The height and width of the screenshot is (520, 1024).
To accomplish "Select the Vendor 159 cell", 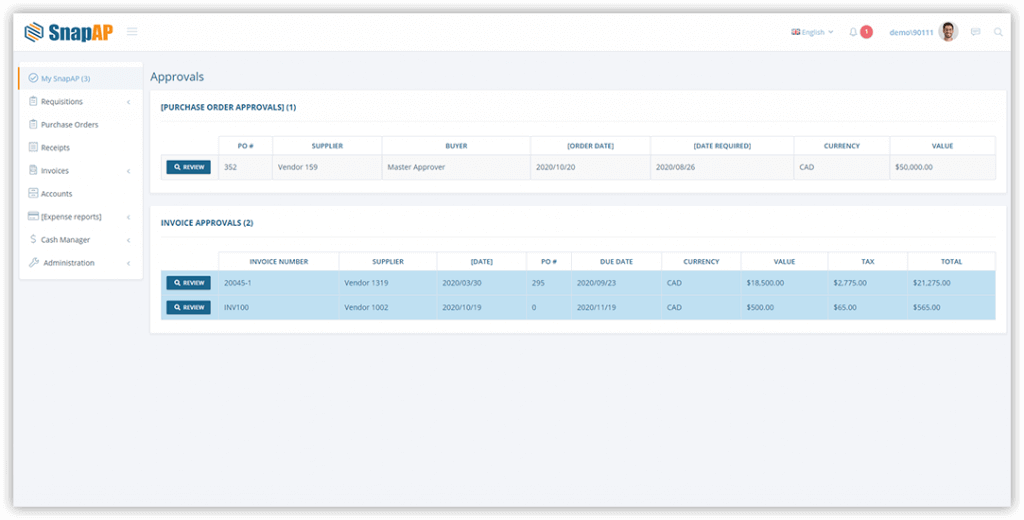I will 327,167.
